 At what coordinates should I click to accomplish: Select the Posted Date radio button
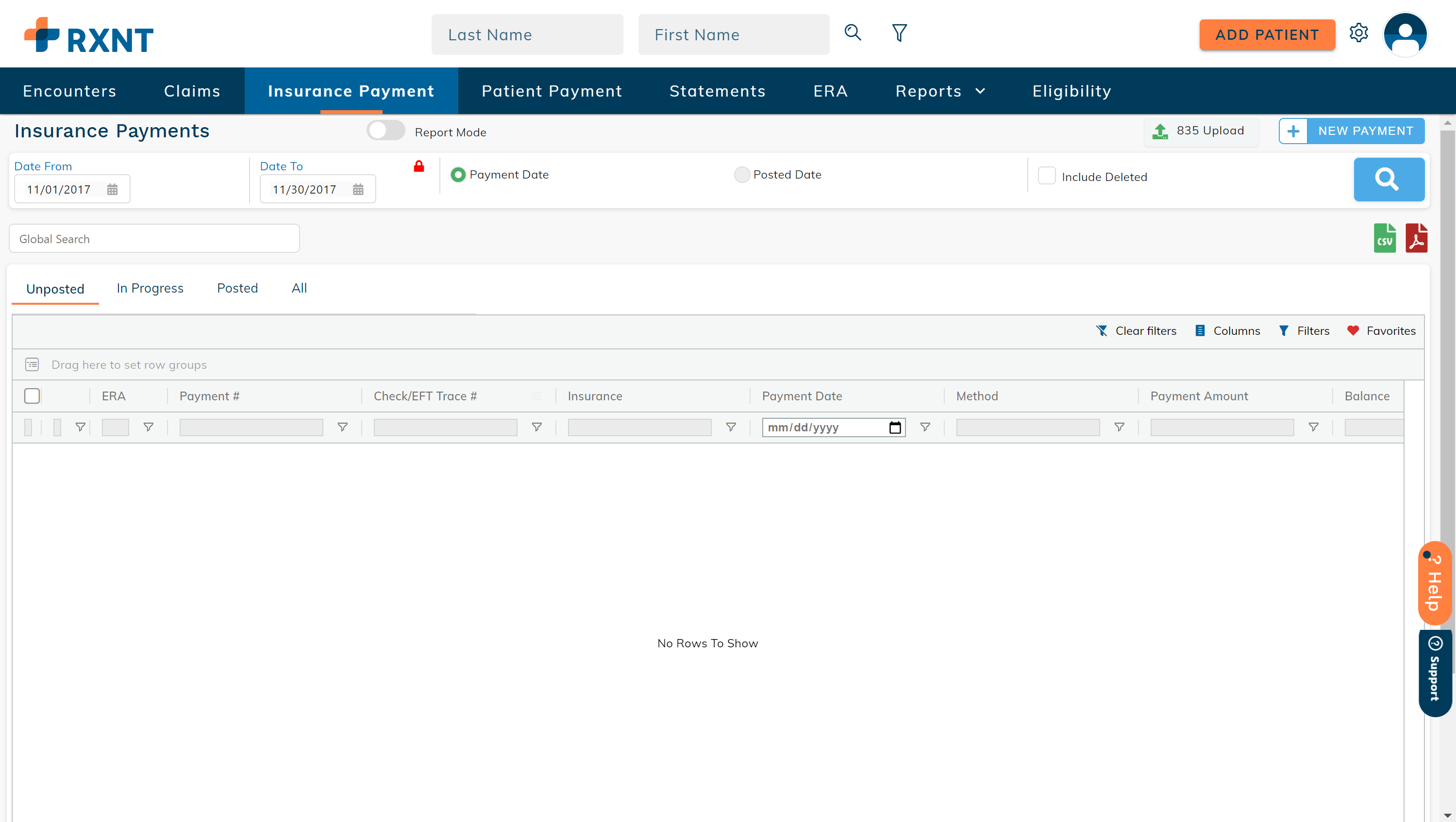(741, 175)
